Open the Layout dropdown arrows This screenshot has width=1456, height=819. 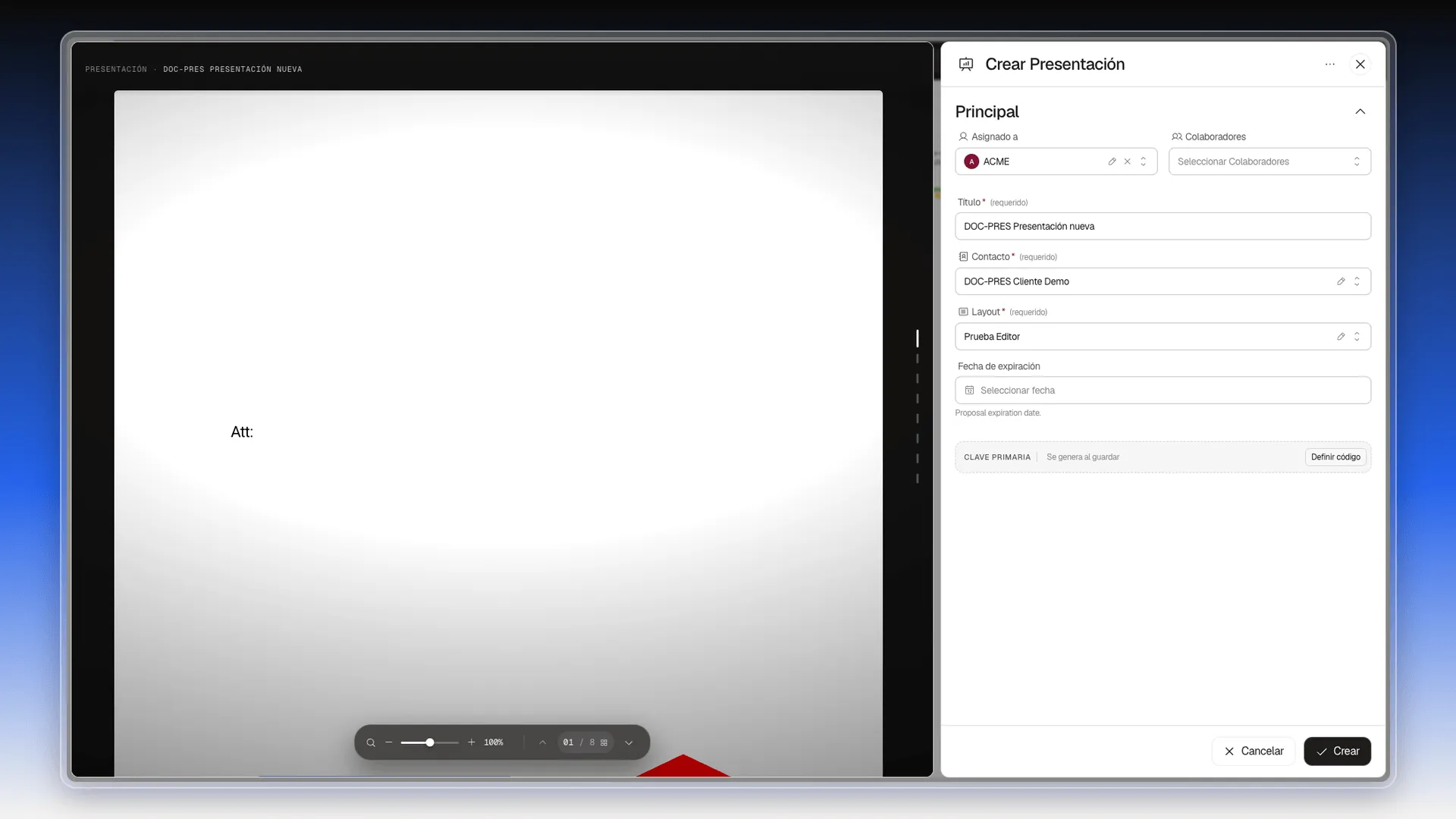coord(1357,337)
